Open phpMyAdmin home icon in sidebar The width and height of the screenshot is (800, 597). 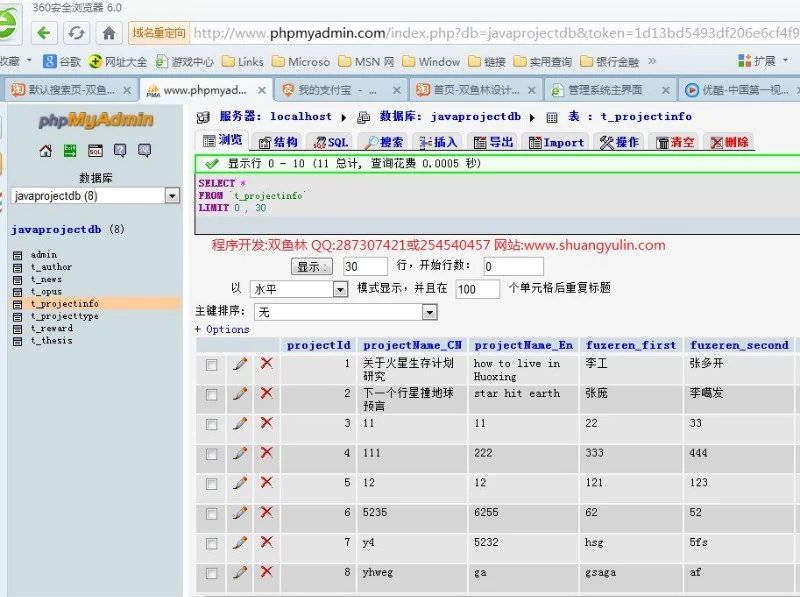click(x=46, y=151)
